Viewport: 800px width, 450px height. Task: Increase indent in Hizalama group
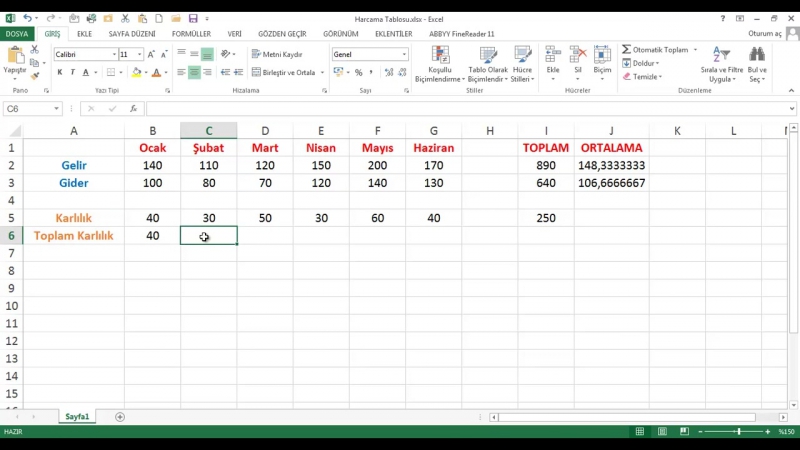pyautogui.click(x=238, y=72)
